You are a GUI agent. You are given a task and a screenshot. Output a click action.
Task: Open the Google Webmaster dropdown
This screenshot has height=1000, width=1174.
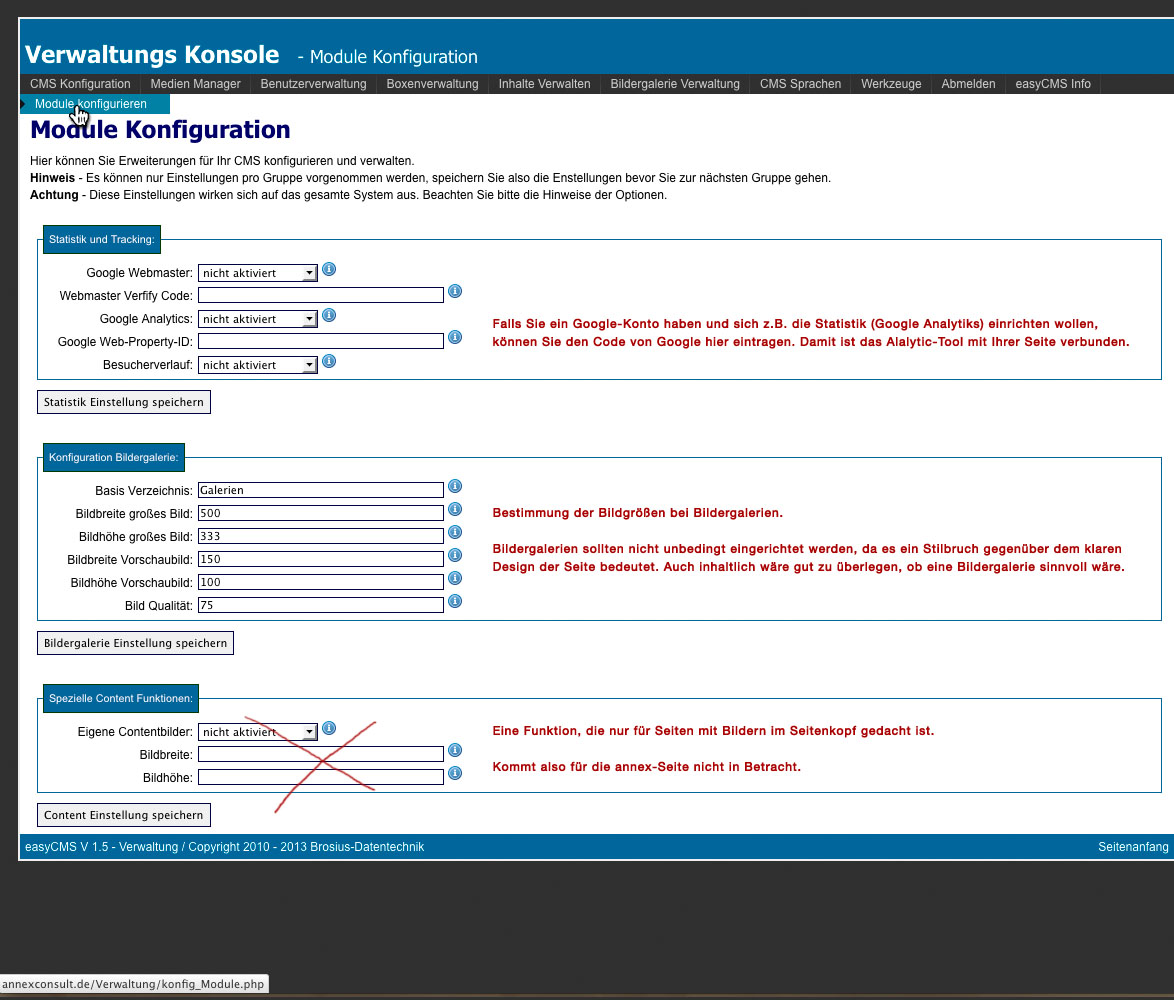pos(257,273)
